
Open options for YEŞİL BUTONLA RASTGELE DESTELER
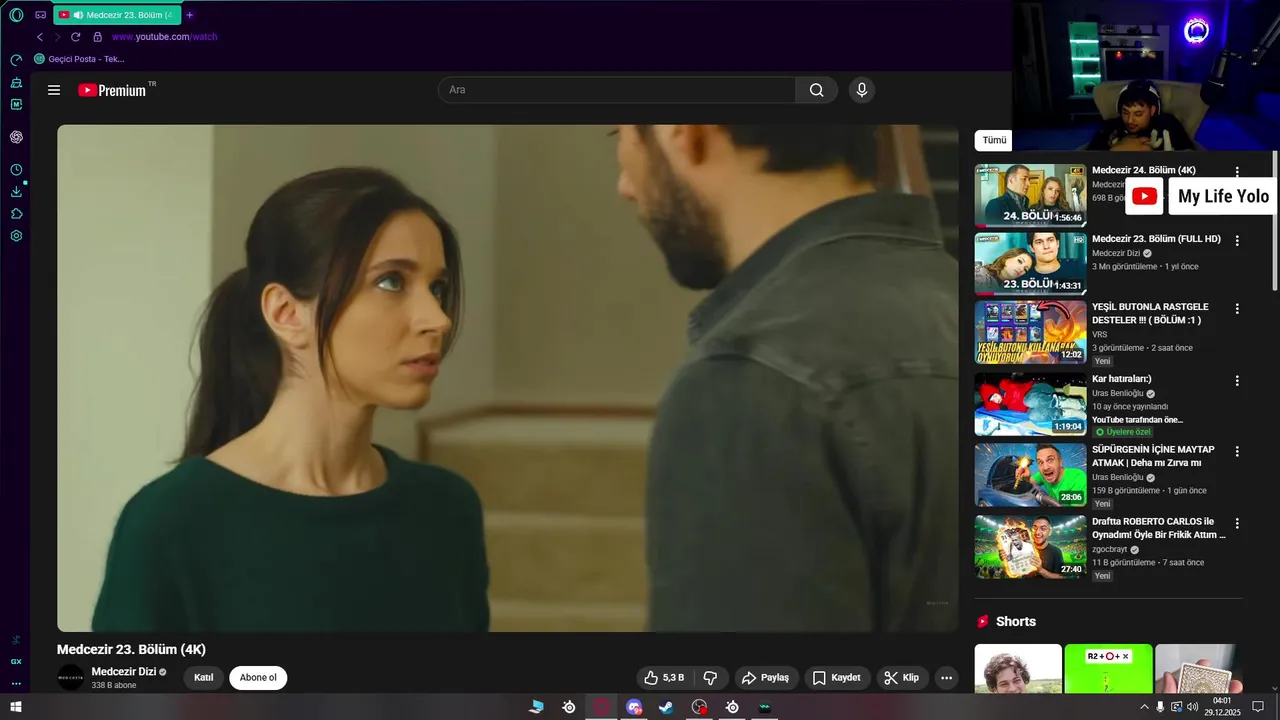coord(1237,309)
